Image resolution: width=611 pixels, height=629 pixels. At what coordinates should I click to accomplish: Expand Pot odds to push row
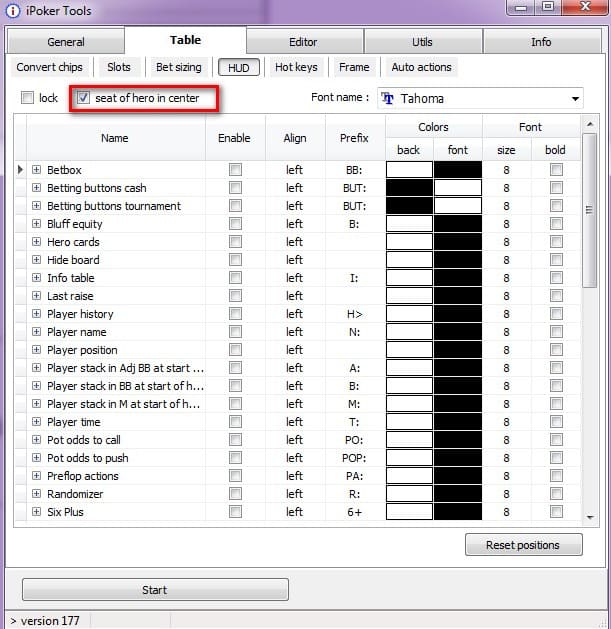pyautogui.click(x=37, y=457)
